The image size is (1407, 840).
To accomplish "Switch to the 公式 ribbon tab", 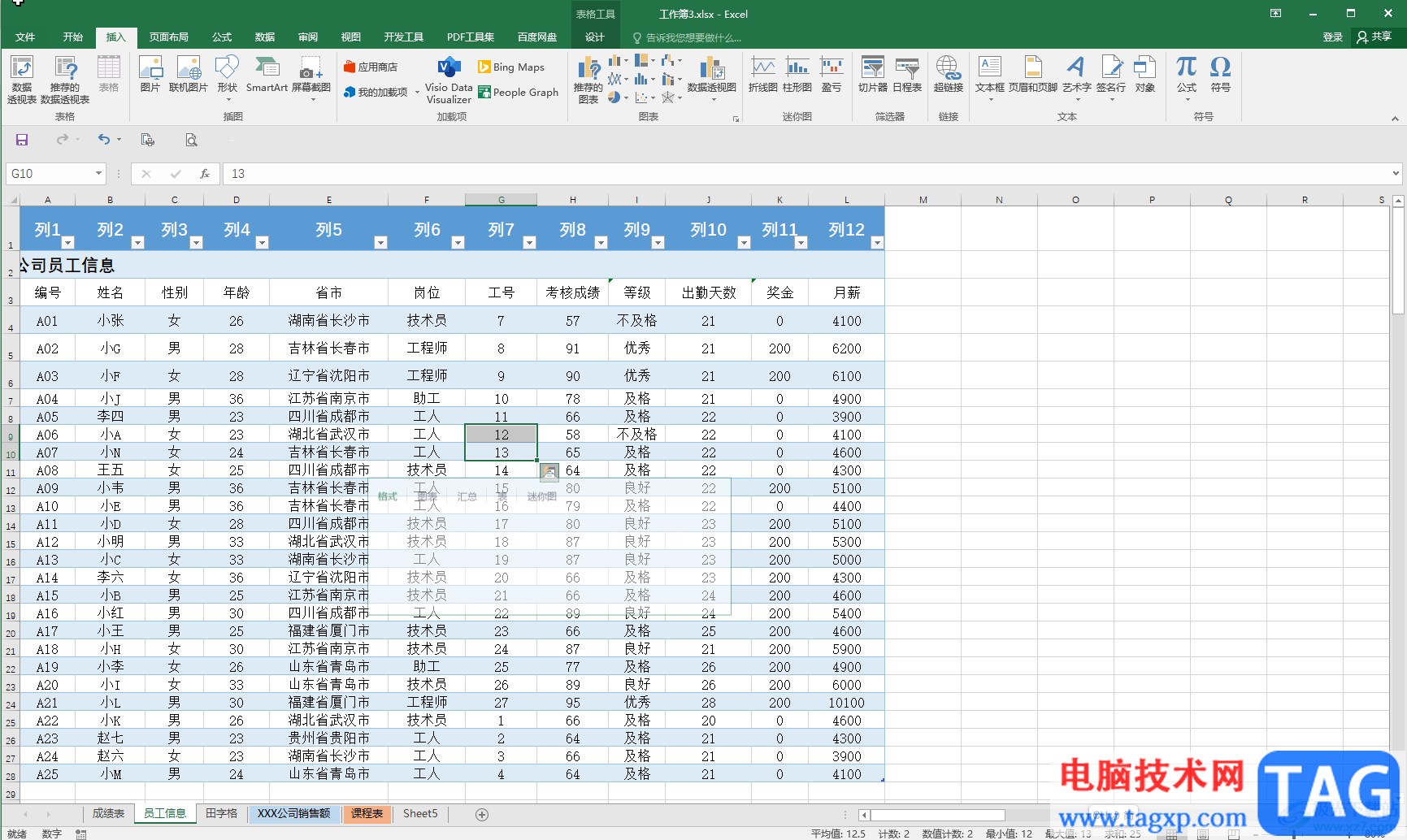I will [x=222, y=37].
